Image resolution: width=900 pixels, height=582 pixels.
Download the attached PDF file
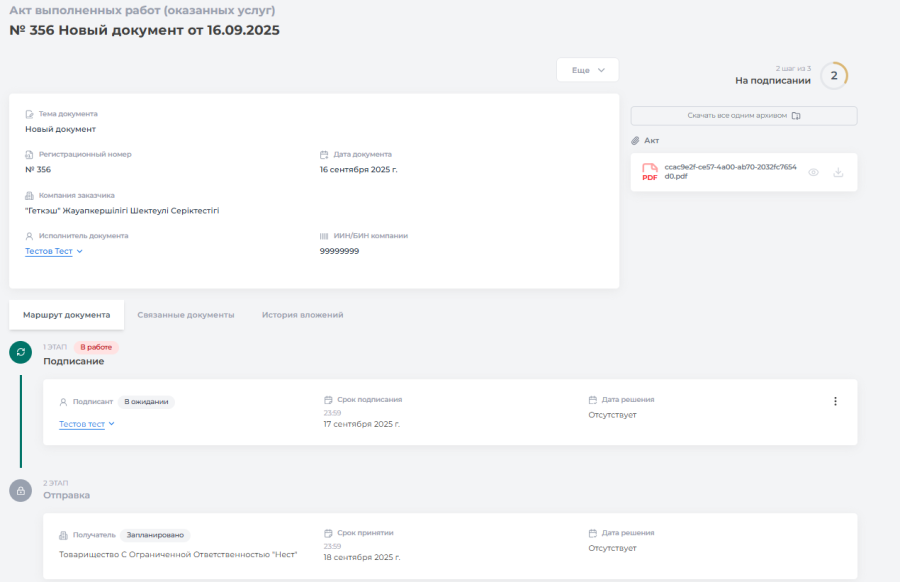pos(838,172)
